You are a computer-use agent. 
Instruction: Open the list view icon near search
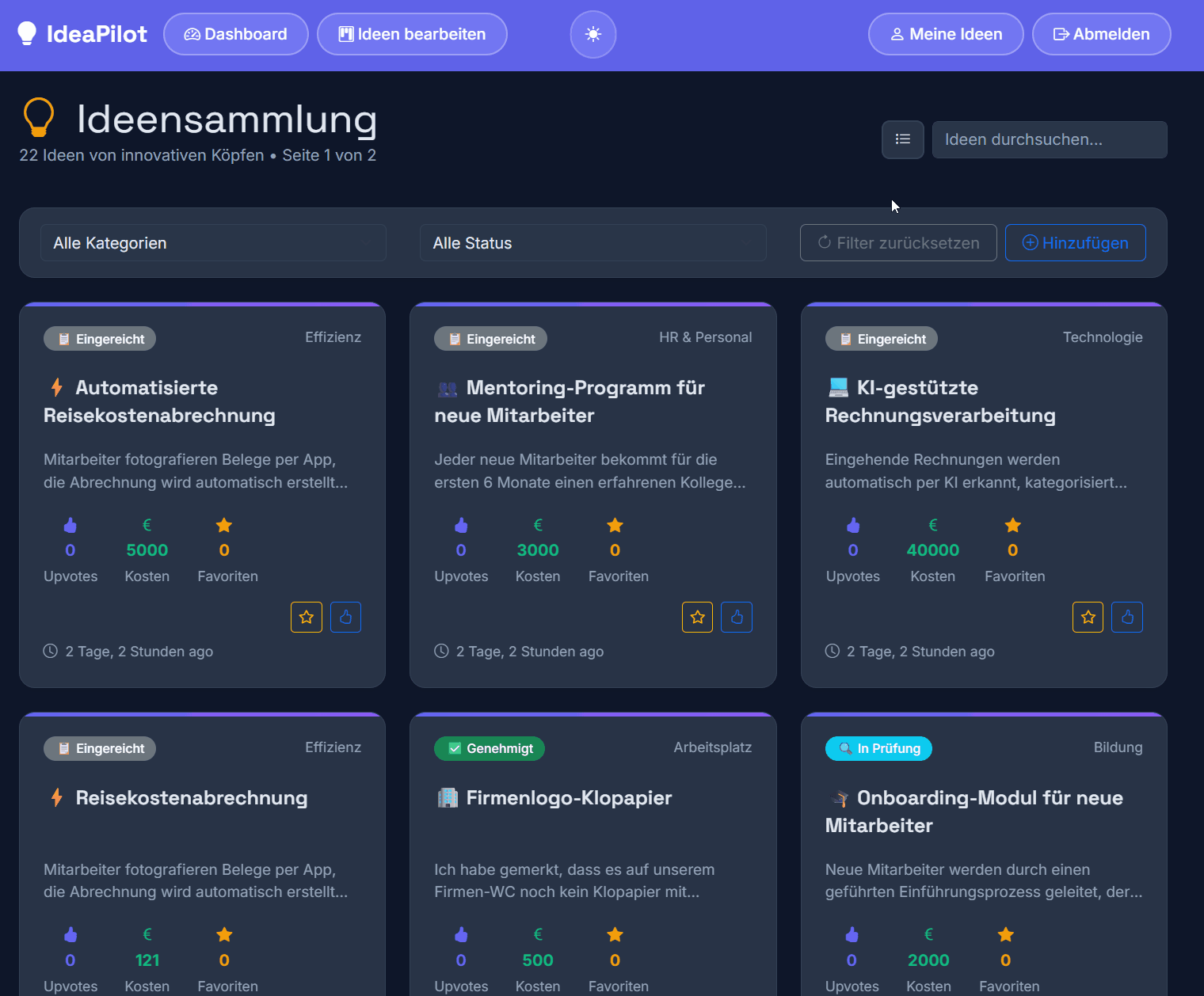coord(902,139)
